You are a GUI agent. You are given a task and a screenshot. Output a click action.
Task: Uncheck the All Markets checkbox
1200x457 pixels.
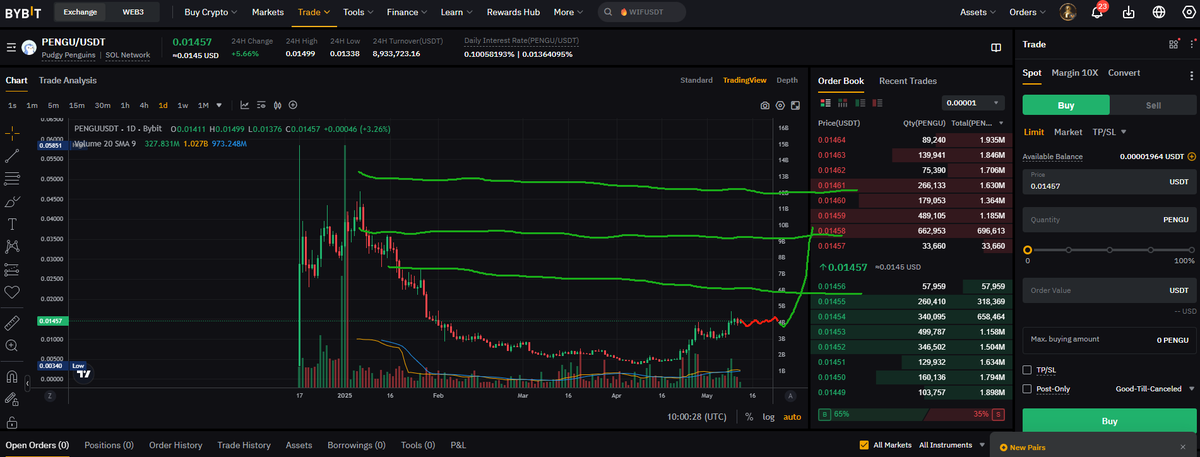coord(864,445)
